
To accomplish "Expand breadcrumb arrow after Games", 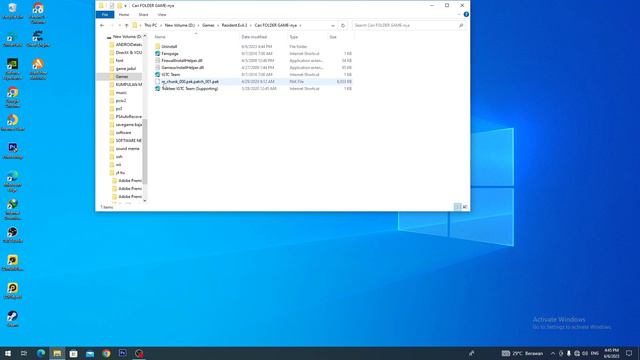I will pos(218,25).
